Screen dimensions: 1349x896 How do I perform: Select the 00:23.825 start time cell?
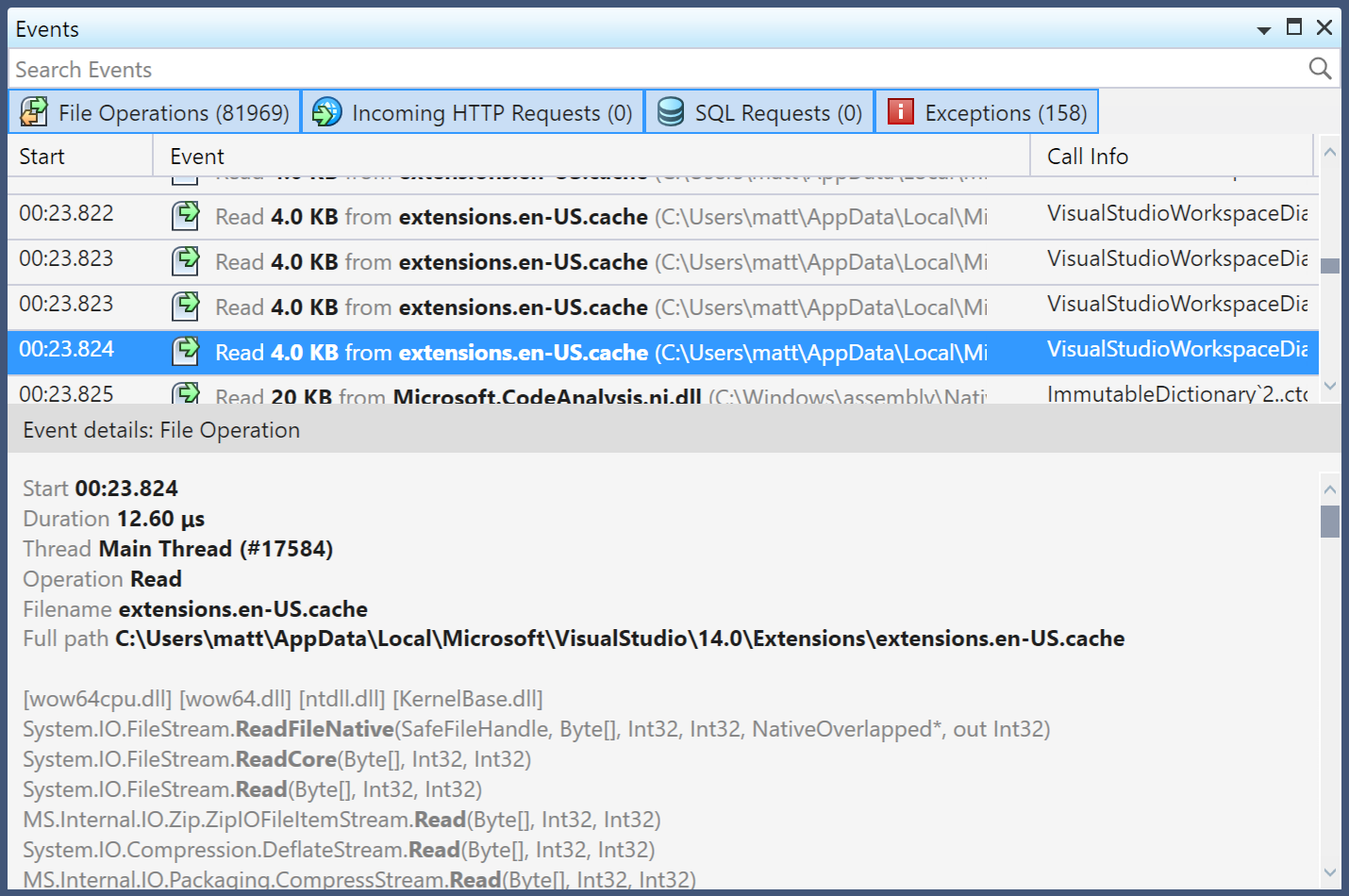[66, 393]
